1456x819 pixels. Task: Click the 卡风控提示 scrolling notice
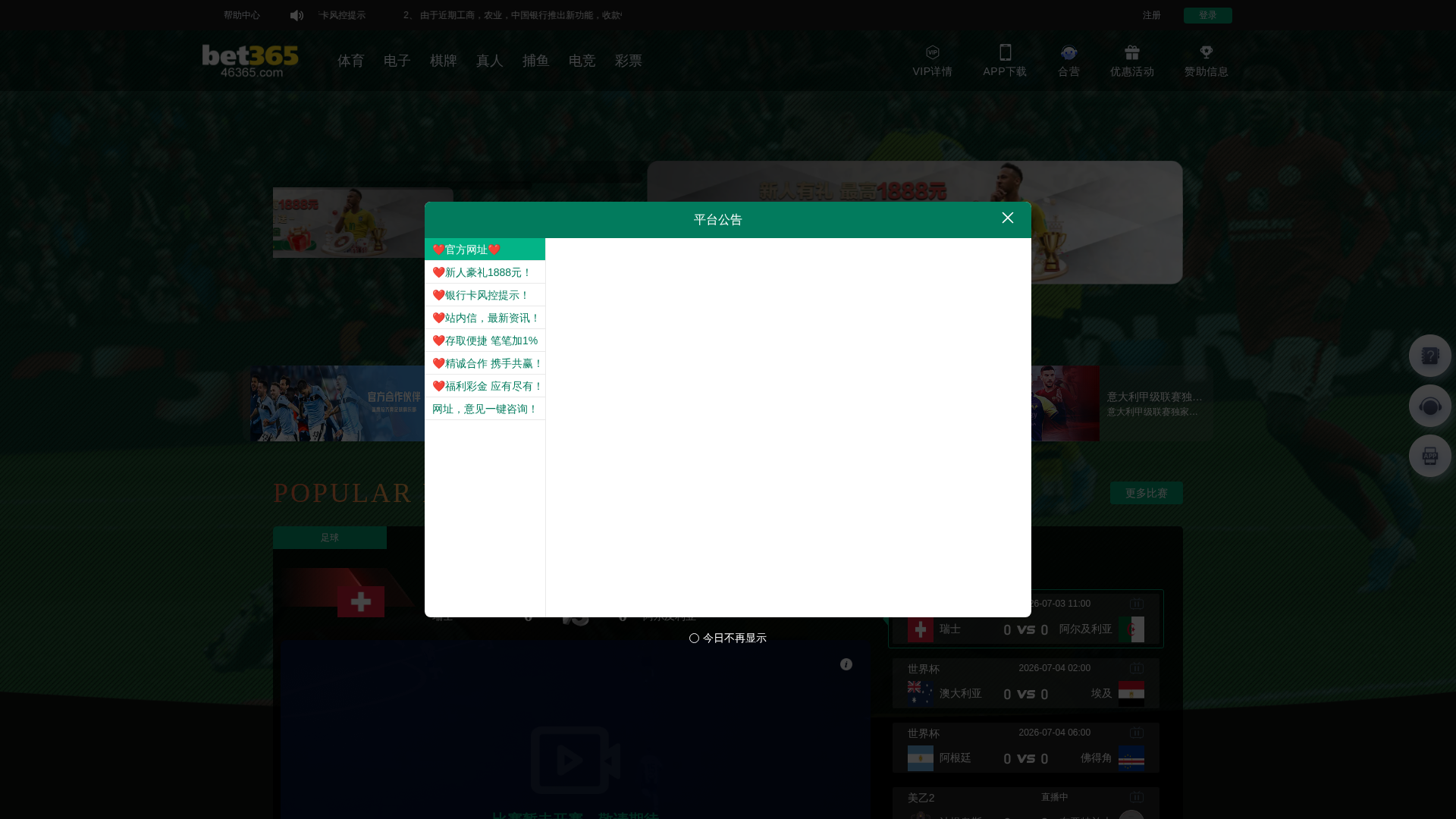coord(342,15)
